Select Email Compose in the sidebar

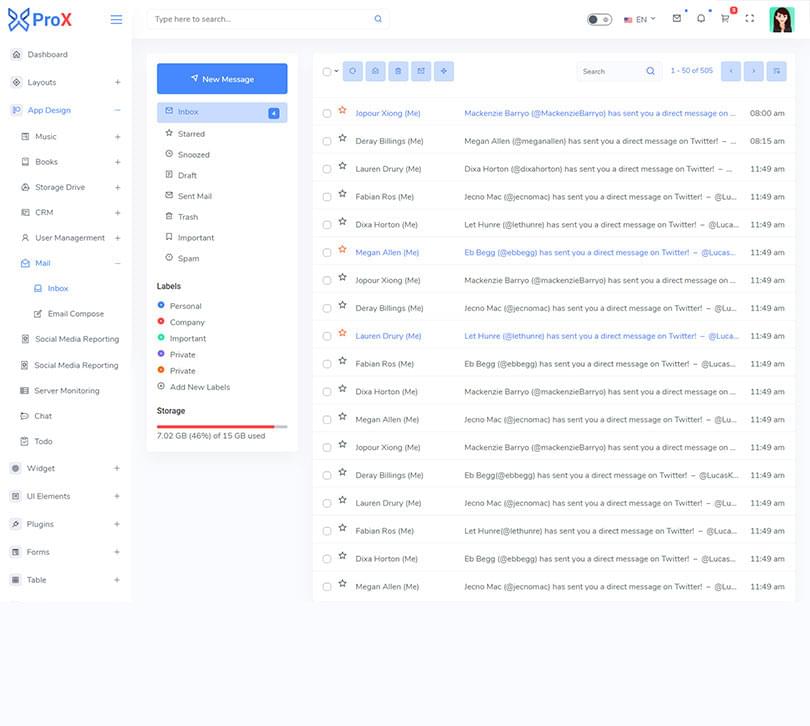(75, 314)
